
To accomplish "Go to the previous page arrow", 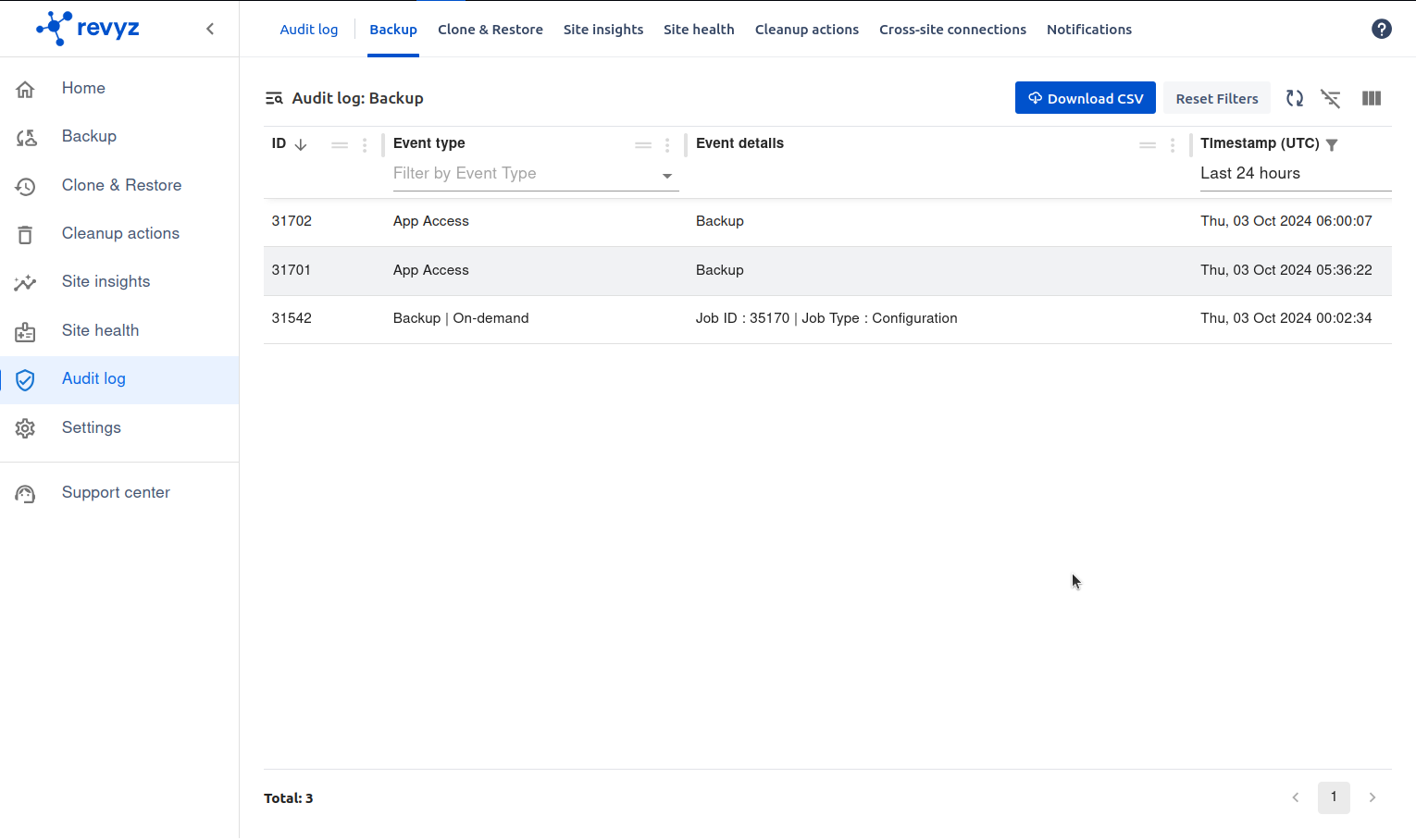I will [1296, 797].
